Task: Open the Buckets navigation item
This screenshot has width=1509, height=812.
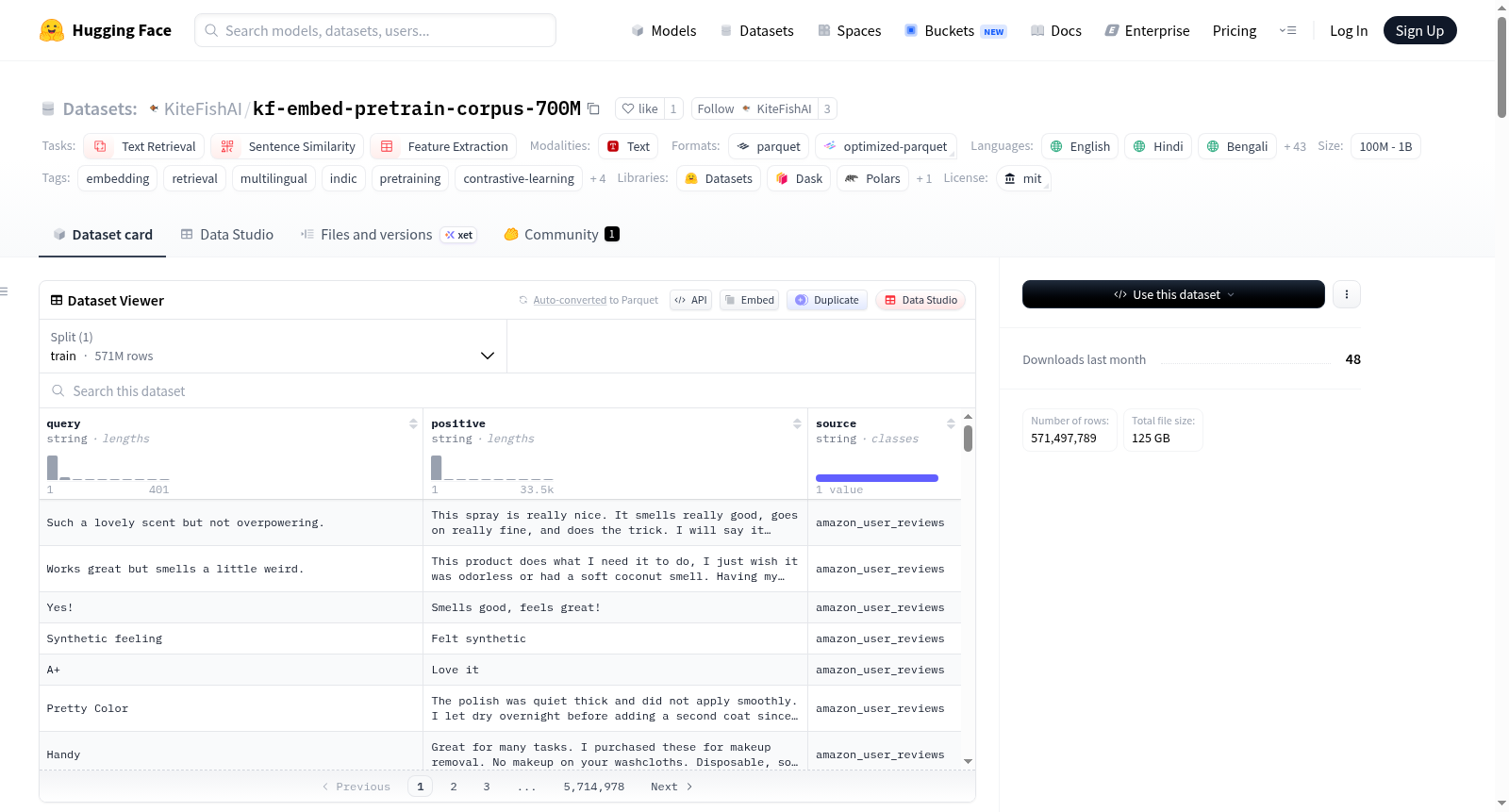Action: [x=955, y=30]
